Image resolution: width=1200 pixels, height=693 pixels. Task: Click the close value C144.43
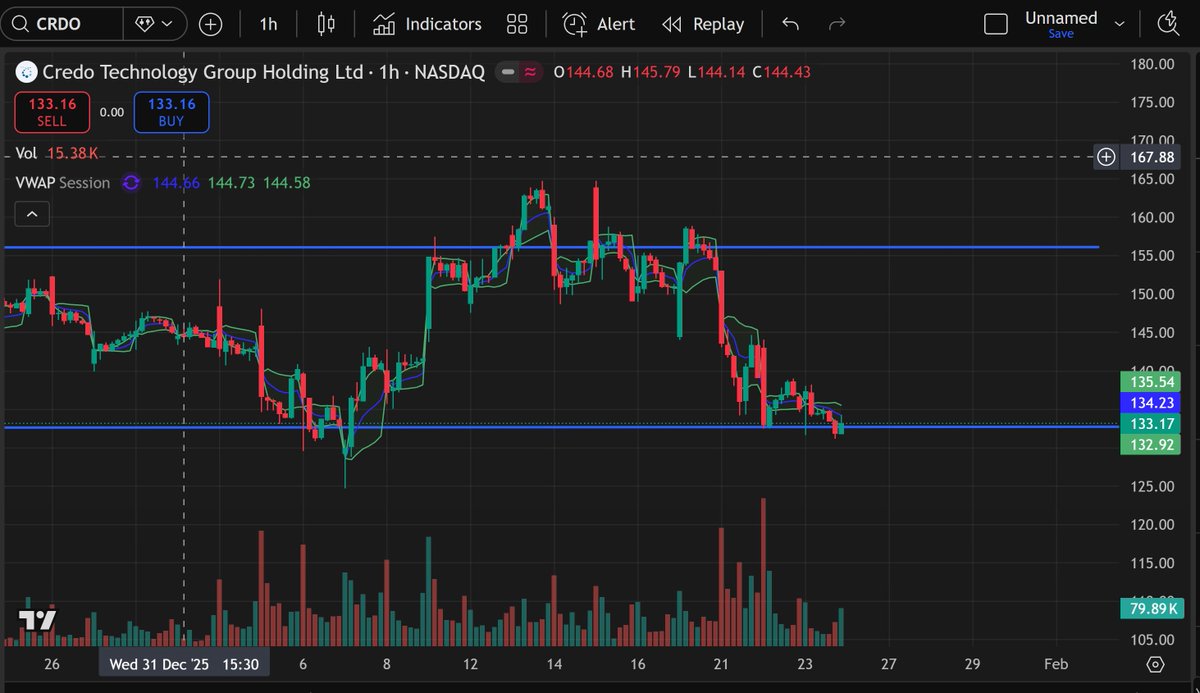pos(781,72)
